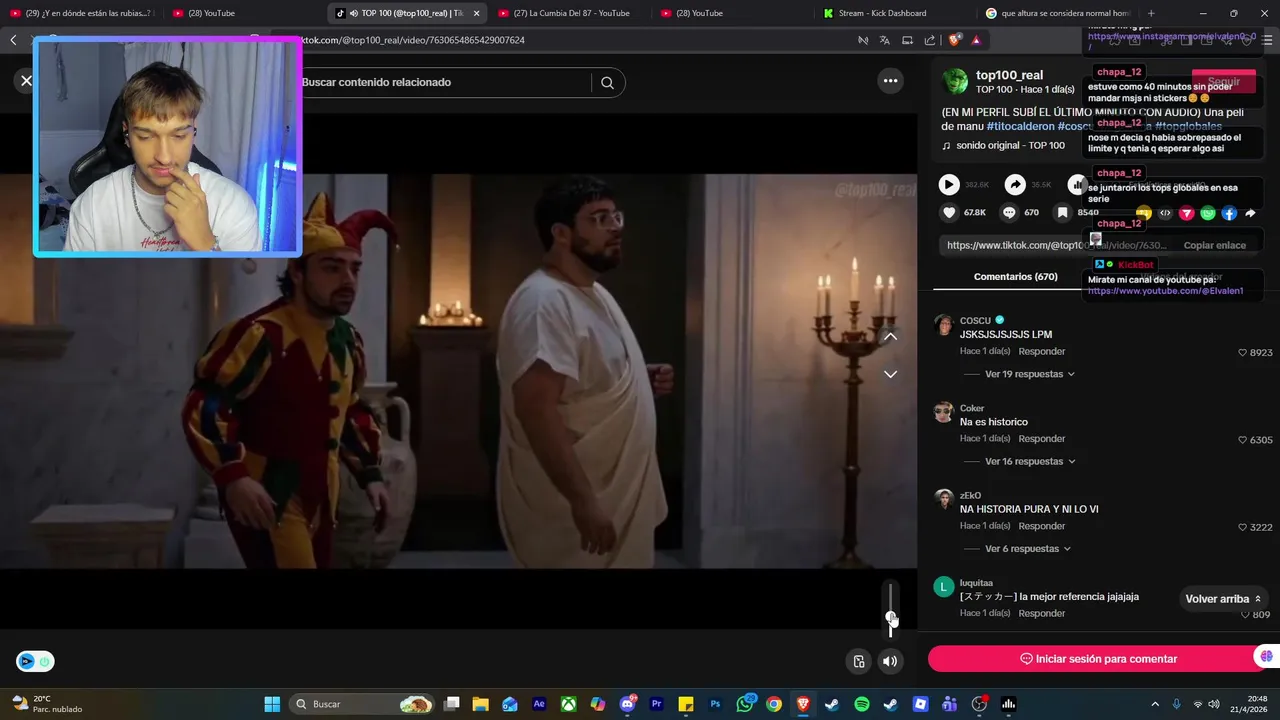Like COSCU's comment heart showing 8923
Screen dimensions: 1280x720
1243,352
